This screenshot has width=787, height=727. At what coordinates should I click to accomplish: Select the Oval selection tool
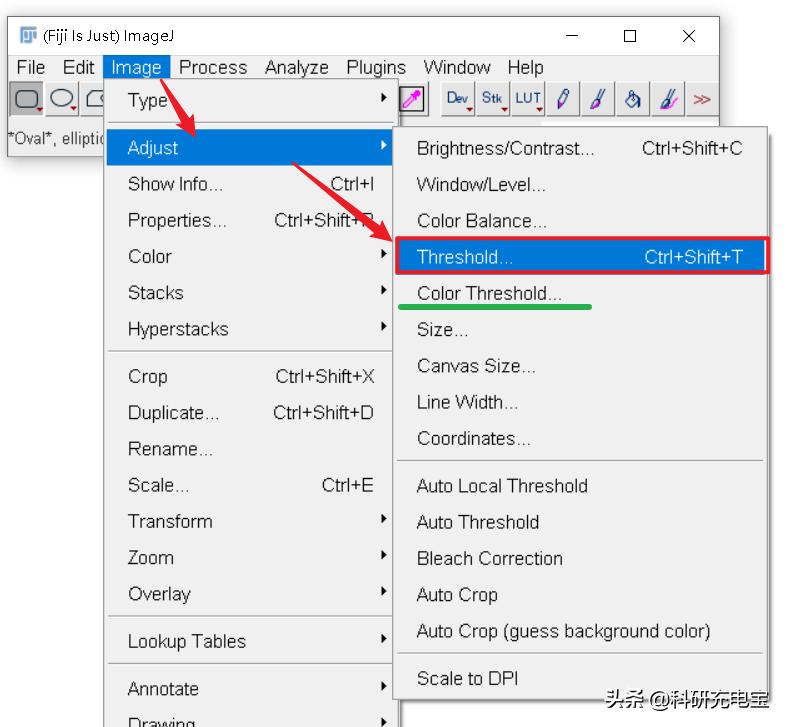pos(62,99)
